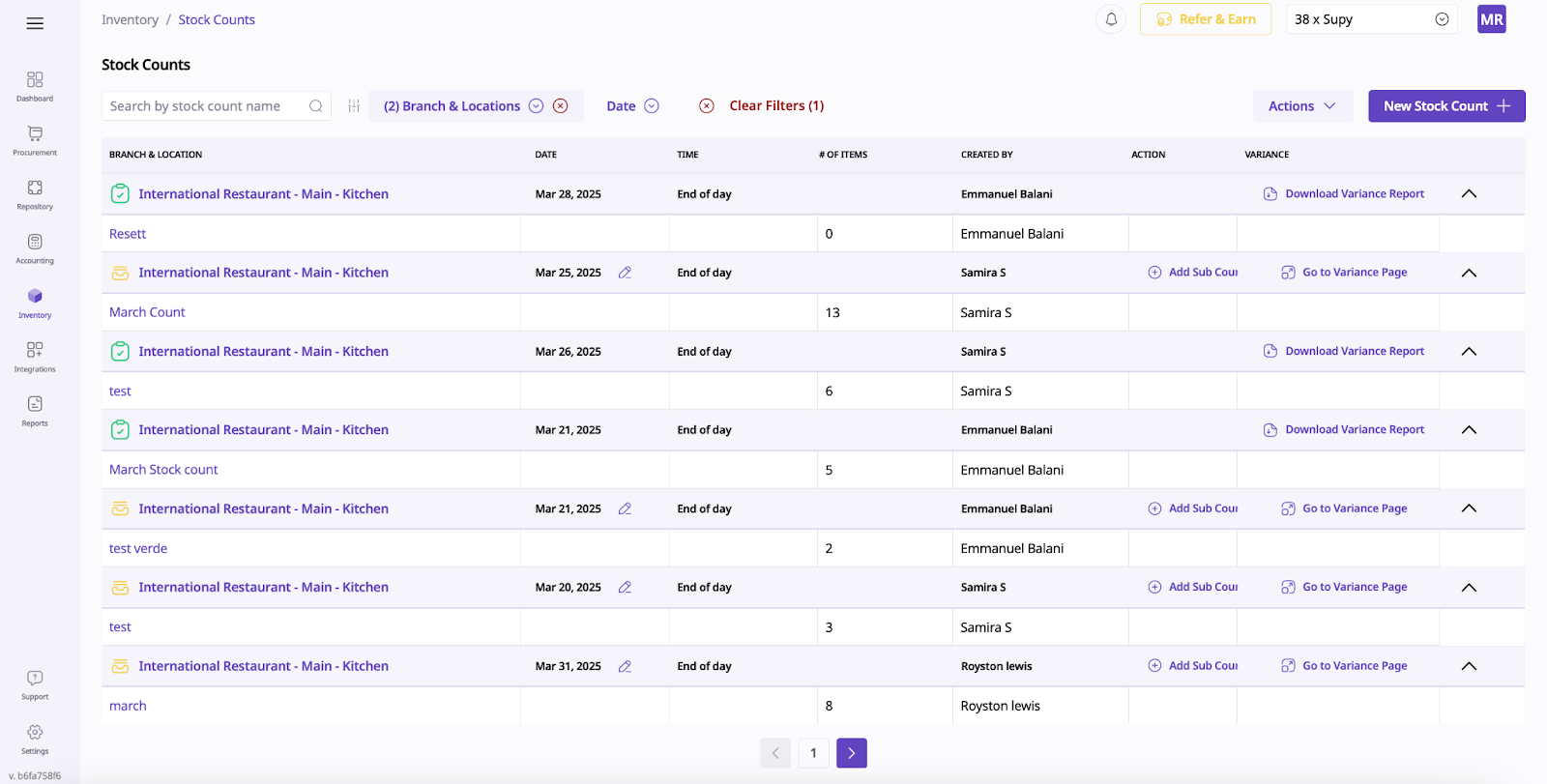Image resolution: width=1547 pixels, height=784 pixels.
Task: Download Variance Report for Mar 21 count
Action: pyautogui.click(x=1344, y=430)
